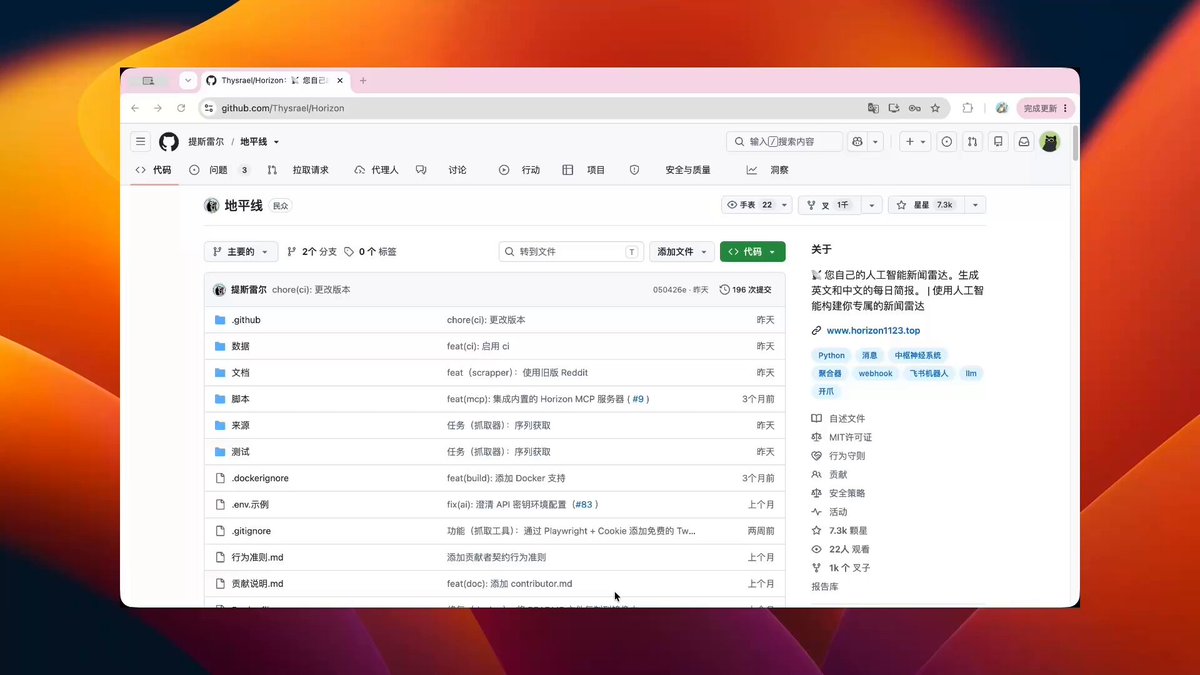The height and width of the screenshot is (675, 1200).
Task: Click the llm topic tag
Action: (x=970, y=373)
